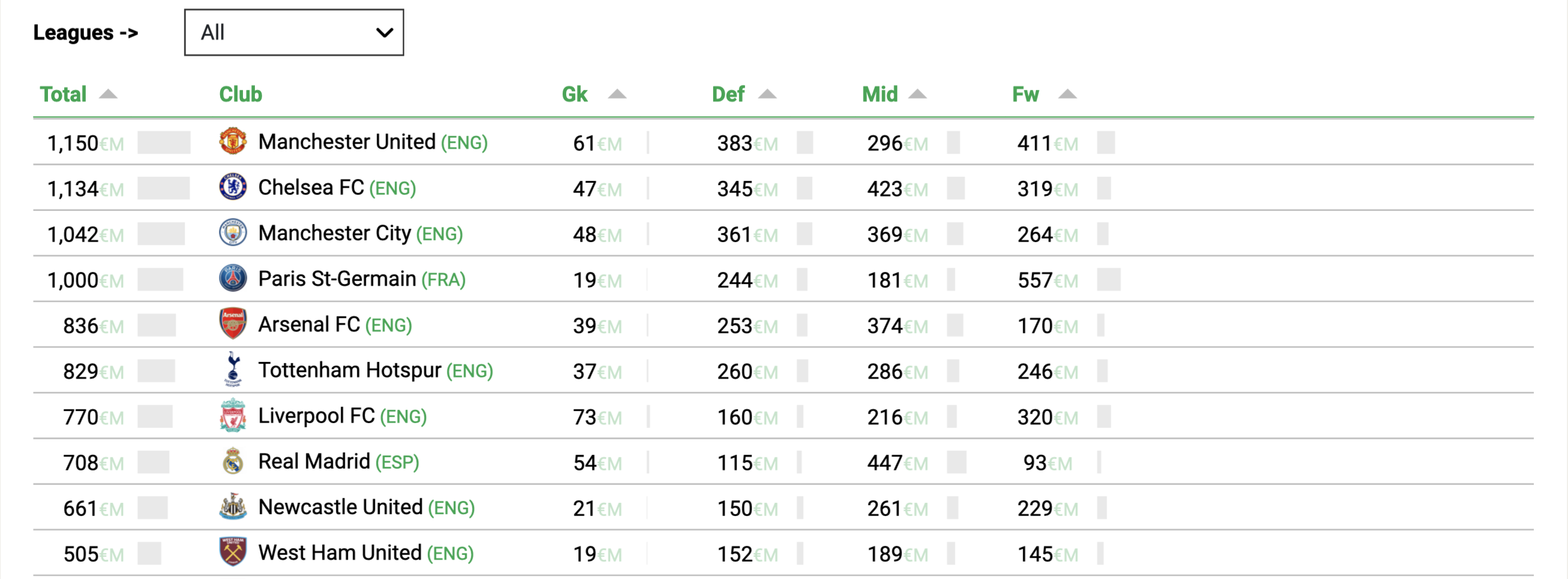This screenshot has height=579, width=1568.
Task: Click the Paris St-Germain forwards value bar
Action: [x=1109, y=280]
